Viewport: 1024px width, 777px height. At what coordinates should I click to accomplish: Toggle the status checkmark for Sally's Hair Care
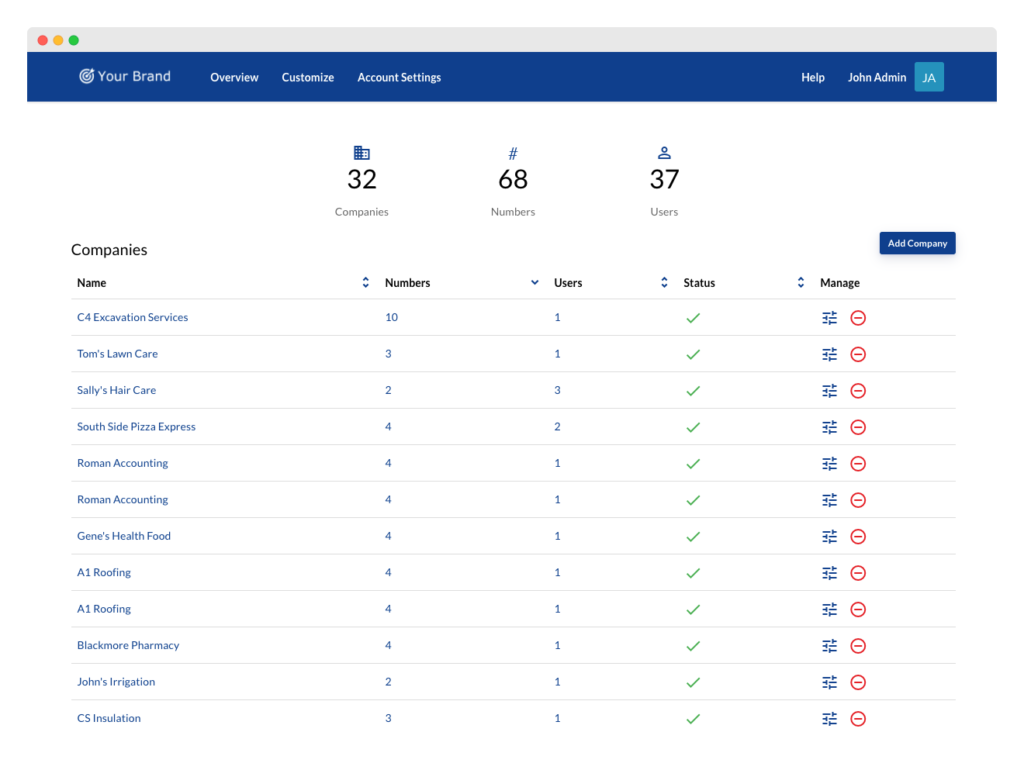[693, 390]
